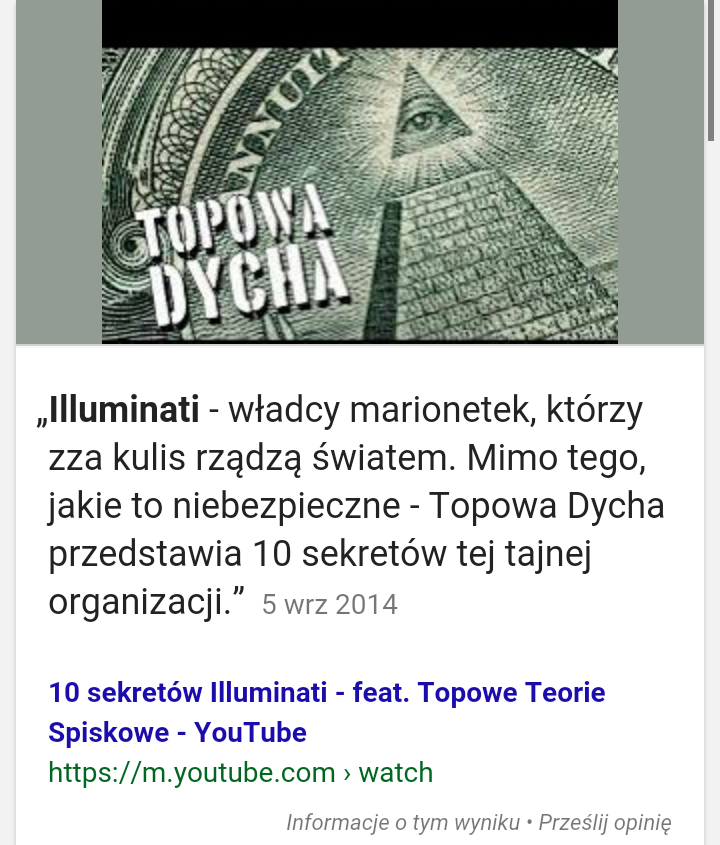The height and width of the screenshot is (845, 720).
Task: Click the 'Spiskowe - YouTube' title line
Action: coord(177,732)
